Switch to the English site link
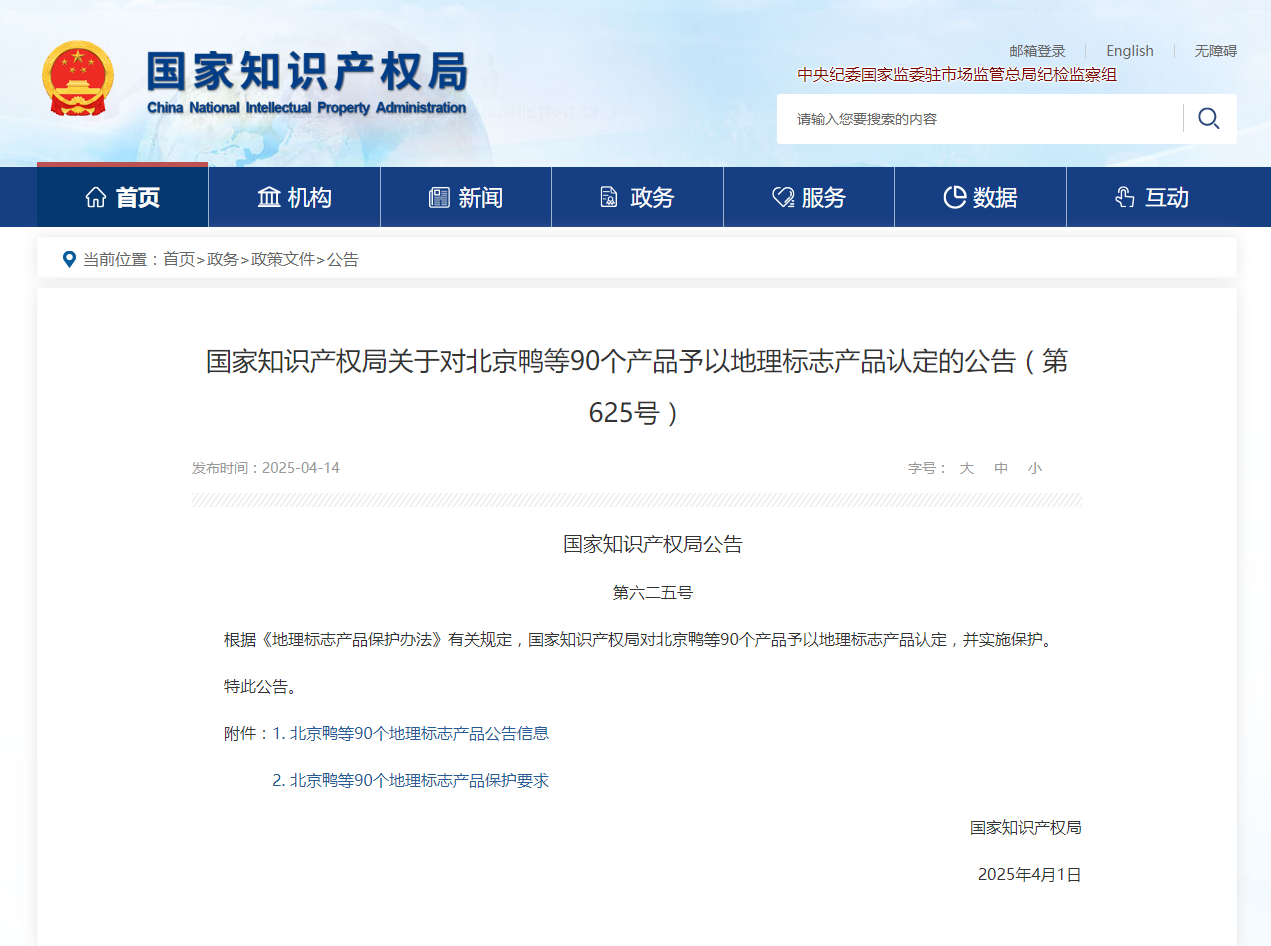Image resolution: width=1271 pixels, height=946 pixels. click(x=1130, y=51)
